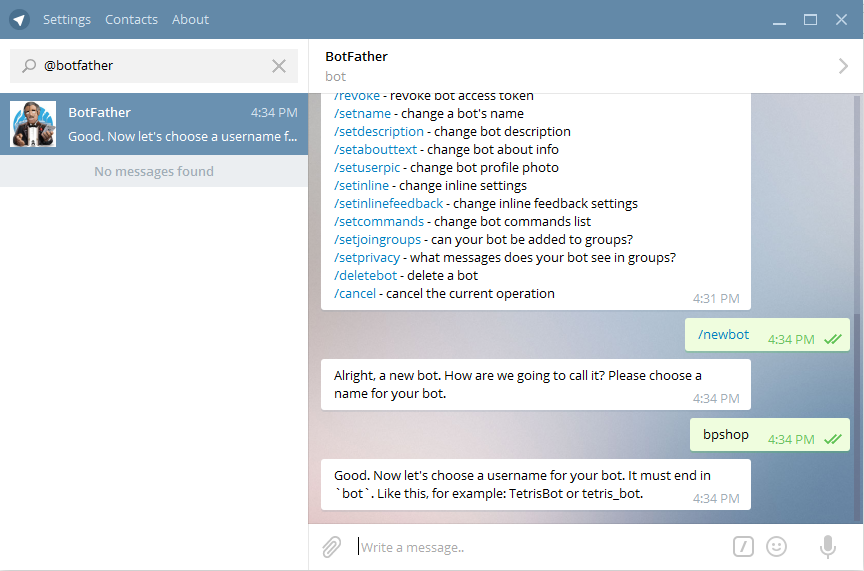Click the 'No messages found' label

pos(154,171)
